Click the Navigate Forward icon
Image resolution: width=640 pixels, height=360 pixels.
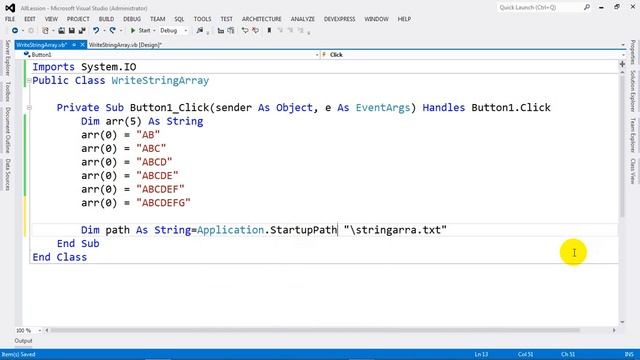pyautogui.click(x=31, y=31)
